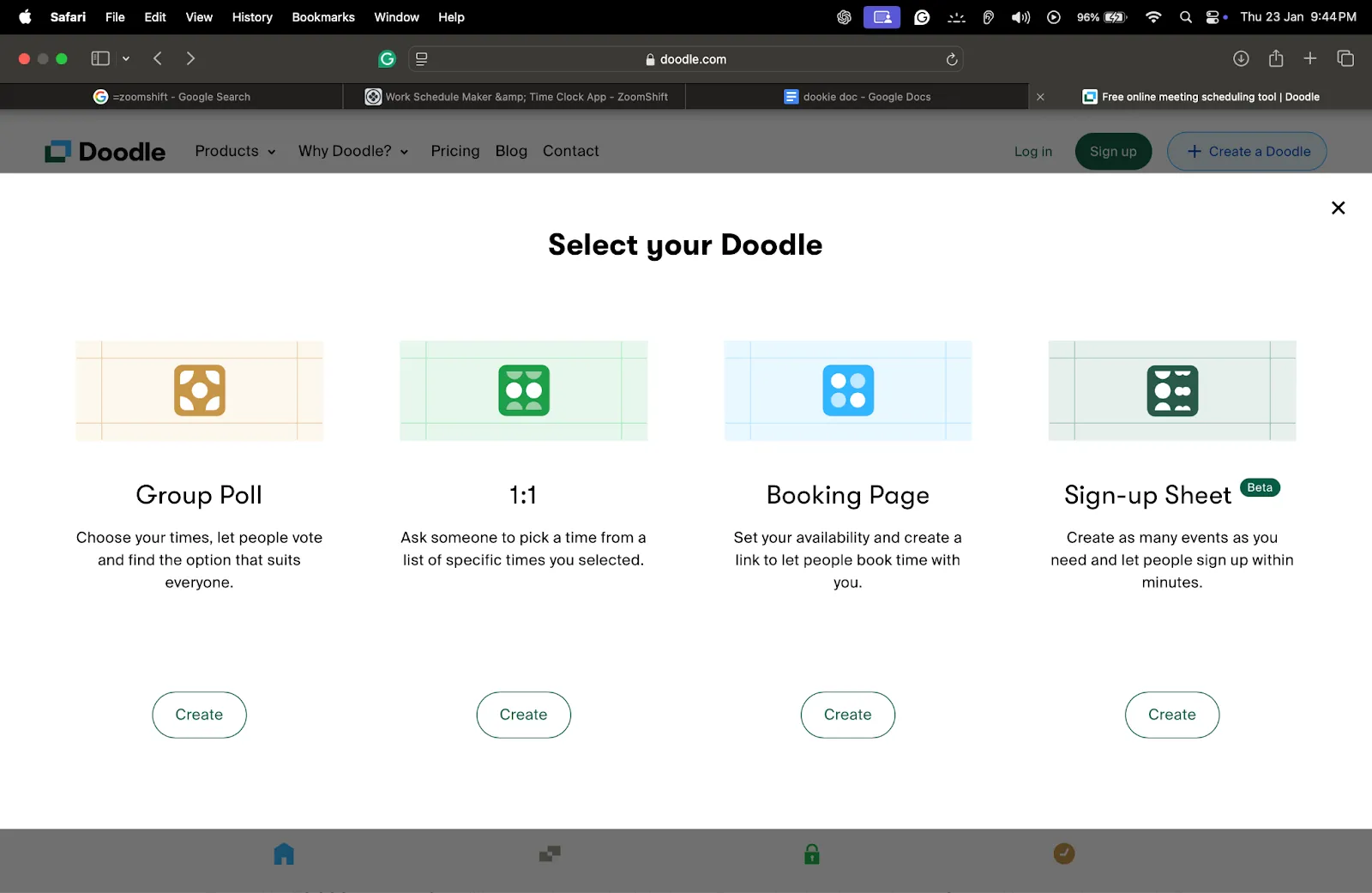Open a new Safari tab
The width and height of the screenshot is (1372, 893).
click(1310, 58)
